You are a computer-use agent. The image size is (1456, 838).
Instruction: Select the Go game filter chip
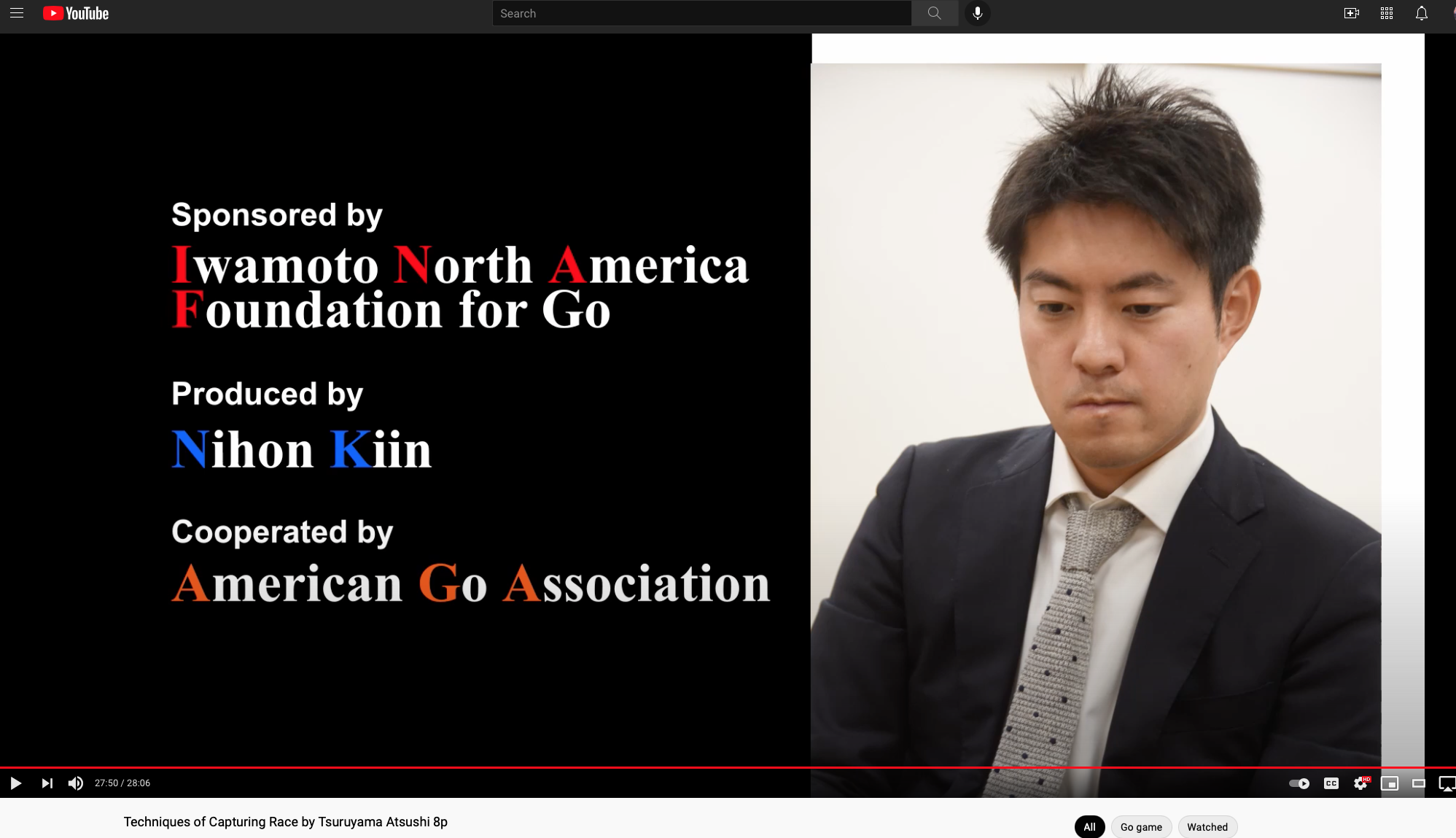point(1141,826)
